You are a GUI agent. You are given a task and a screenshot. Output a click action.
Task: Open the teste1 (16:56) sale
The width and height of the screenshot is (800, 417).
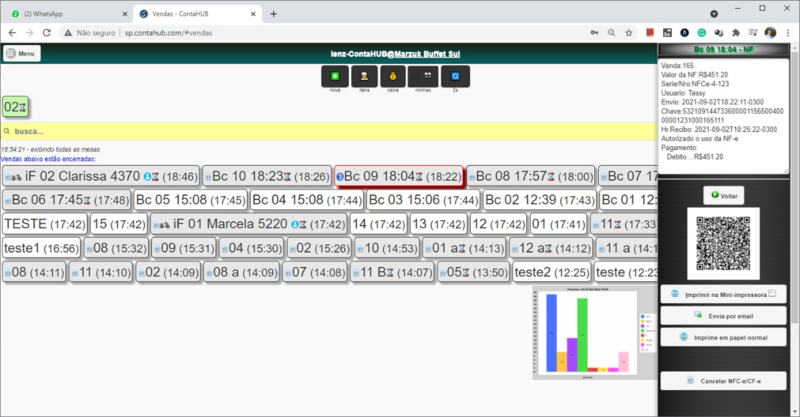(41, 248)
